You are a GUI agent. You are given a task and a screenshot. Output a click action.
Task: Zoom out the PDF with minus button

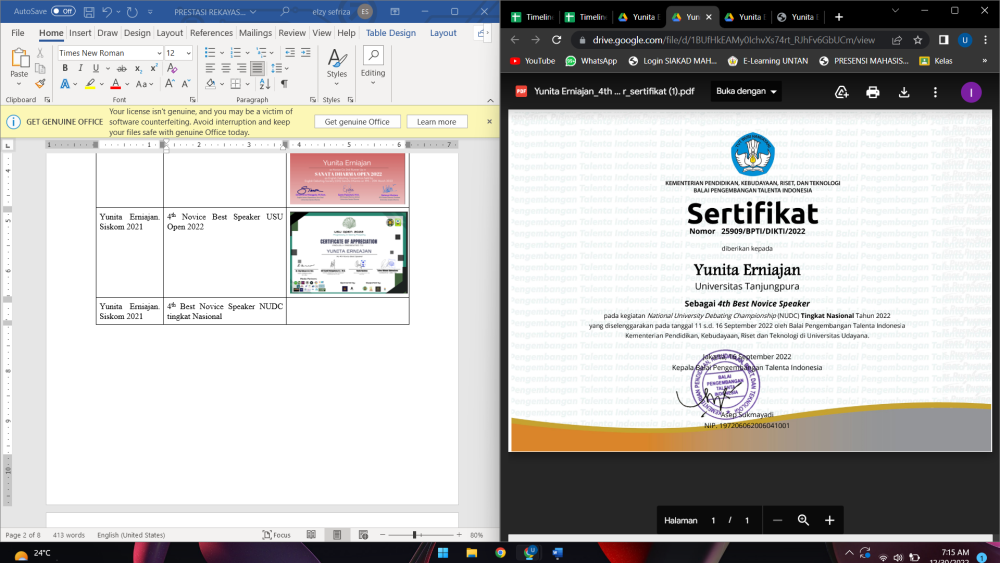pyautogui.click(x=777, y=520)
